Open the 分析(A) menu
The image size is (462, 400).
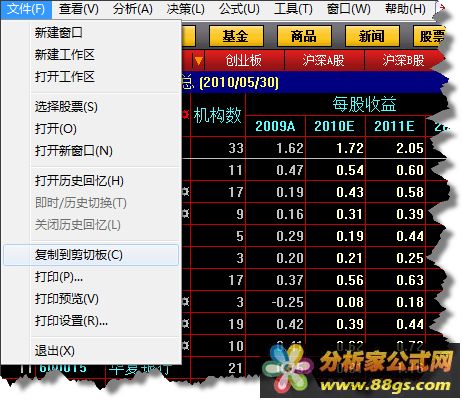point(132,9)
